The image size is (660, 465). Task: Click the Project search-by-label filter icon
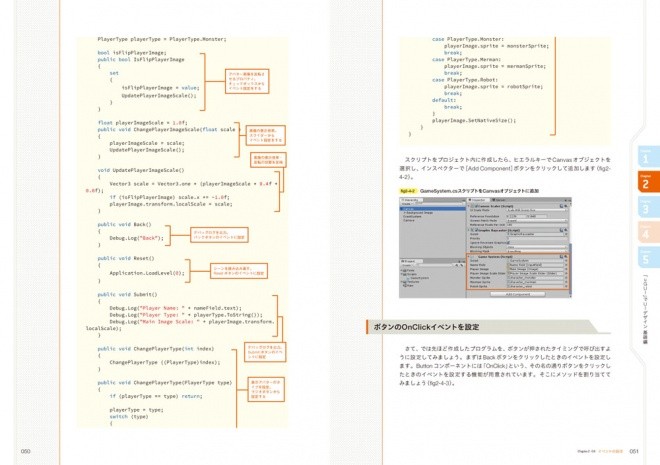point(461,266)
